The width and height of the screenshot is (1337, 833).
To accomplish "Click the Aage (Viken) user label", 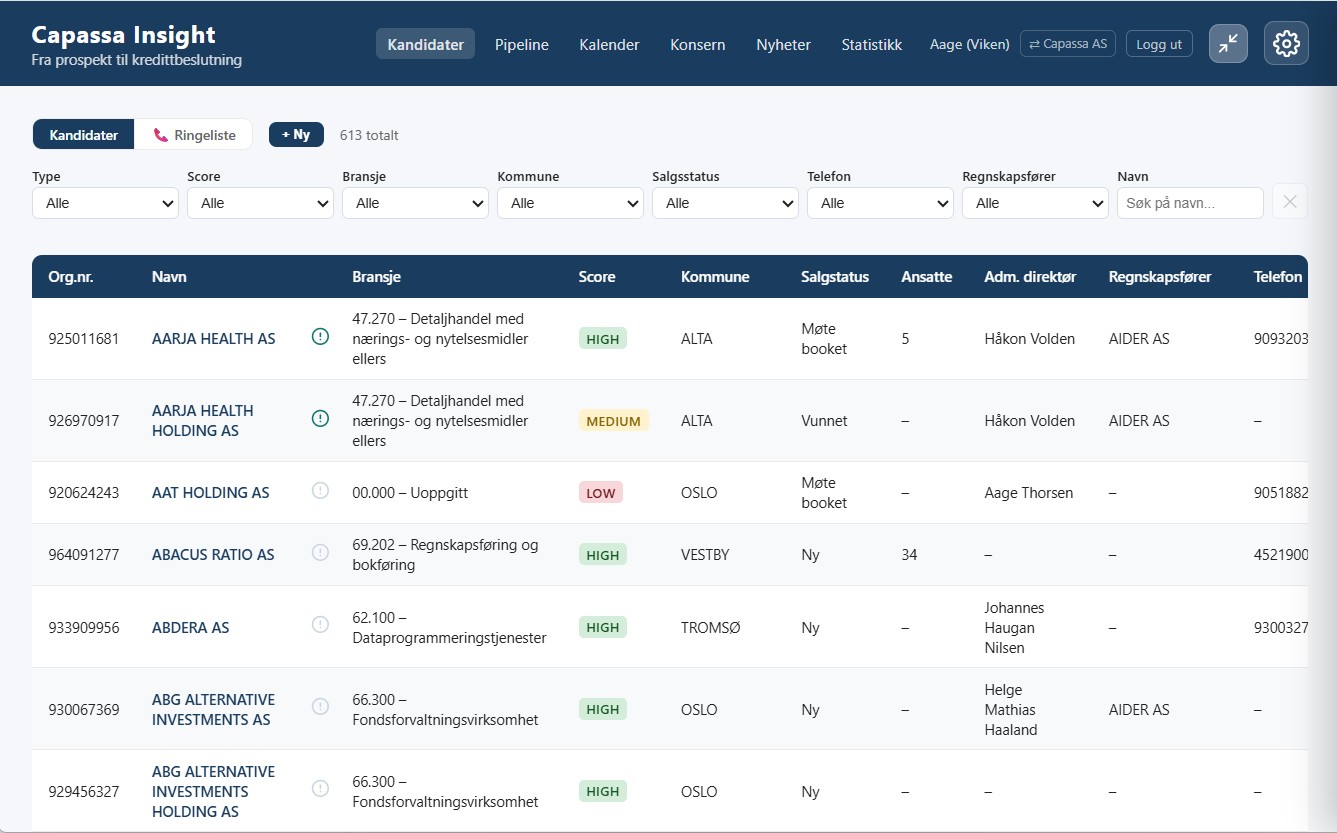I will (x=969, y=44).
